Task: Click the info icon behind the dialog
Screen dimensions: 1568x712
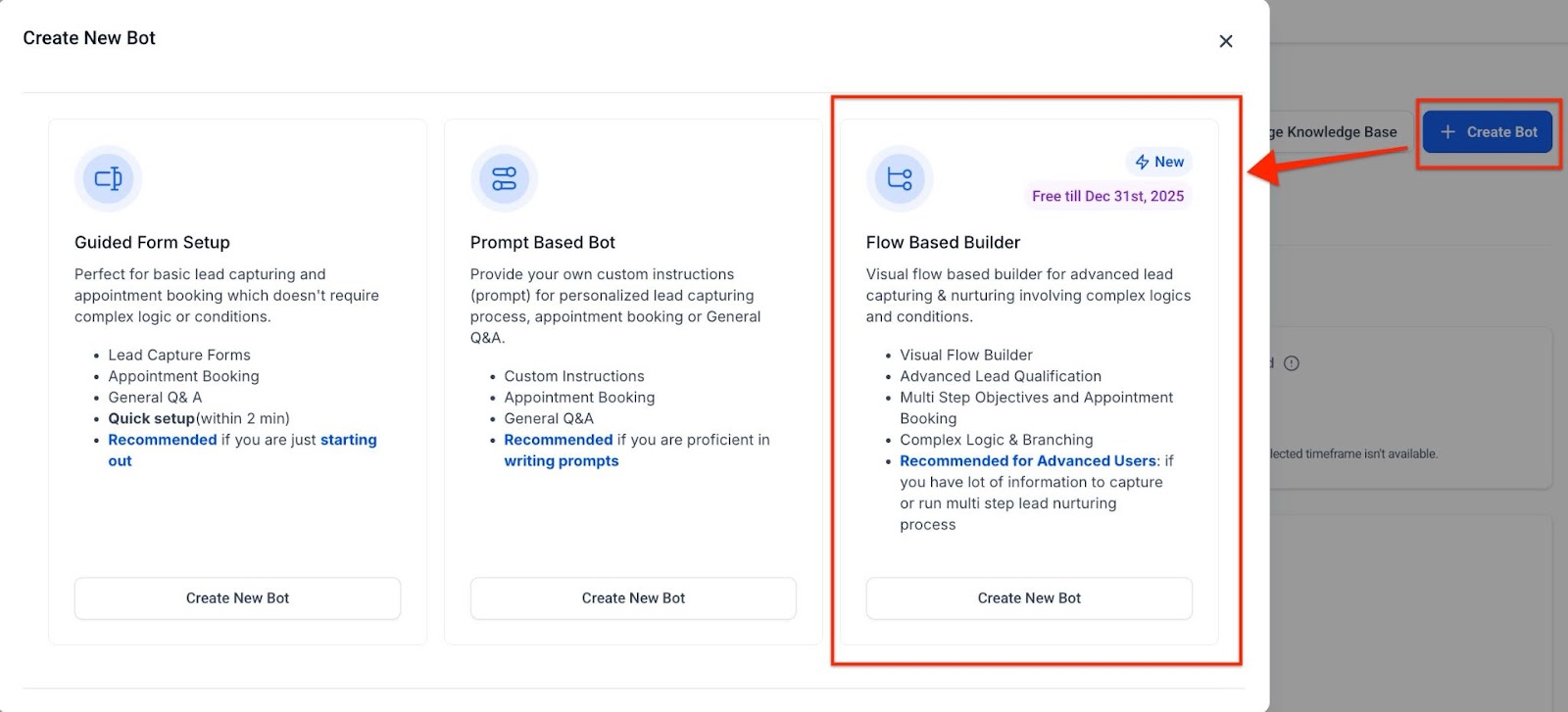Action: (x=1292, y=363)
